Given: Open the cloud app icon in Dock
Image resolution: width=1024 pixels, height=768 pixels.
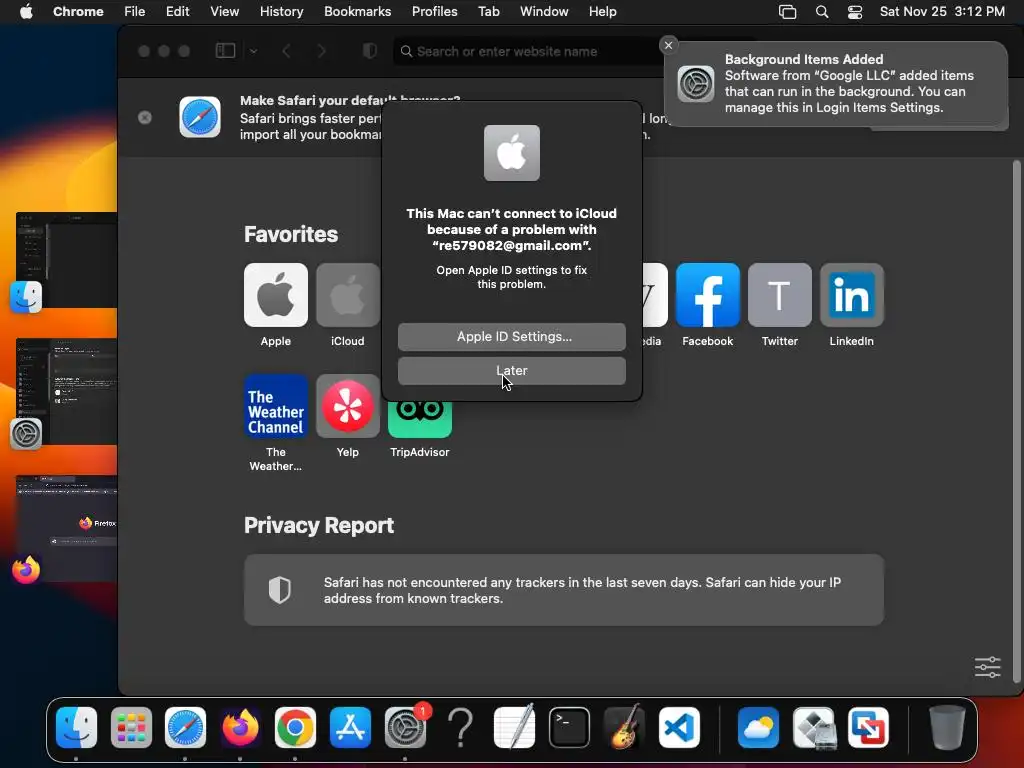Looking at the screenshot, I should (758, 727).
